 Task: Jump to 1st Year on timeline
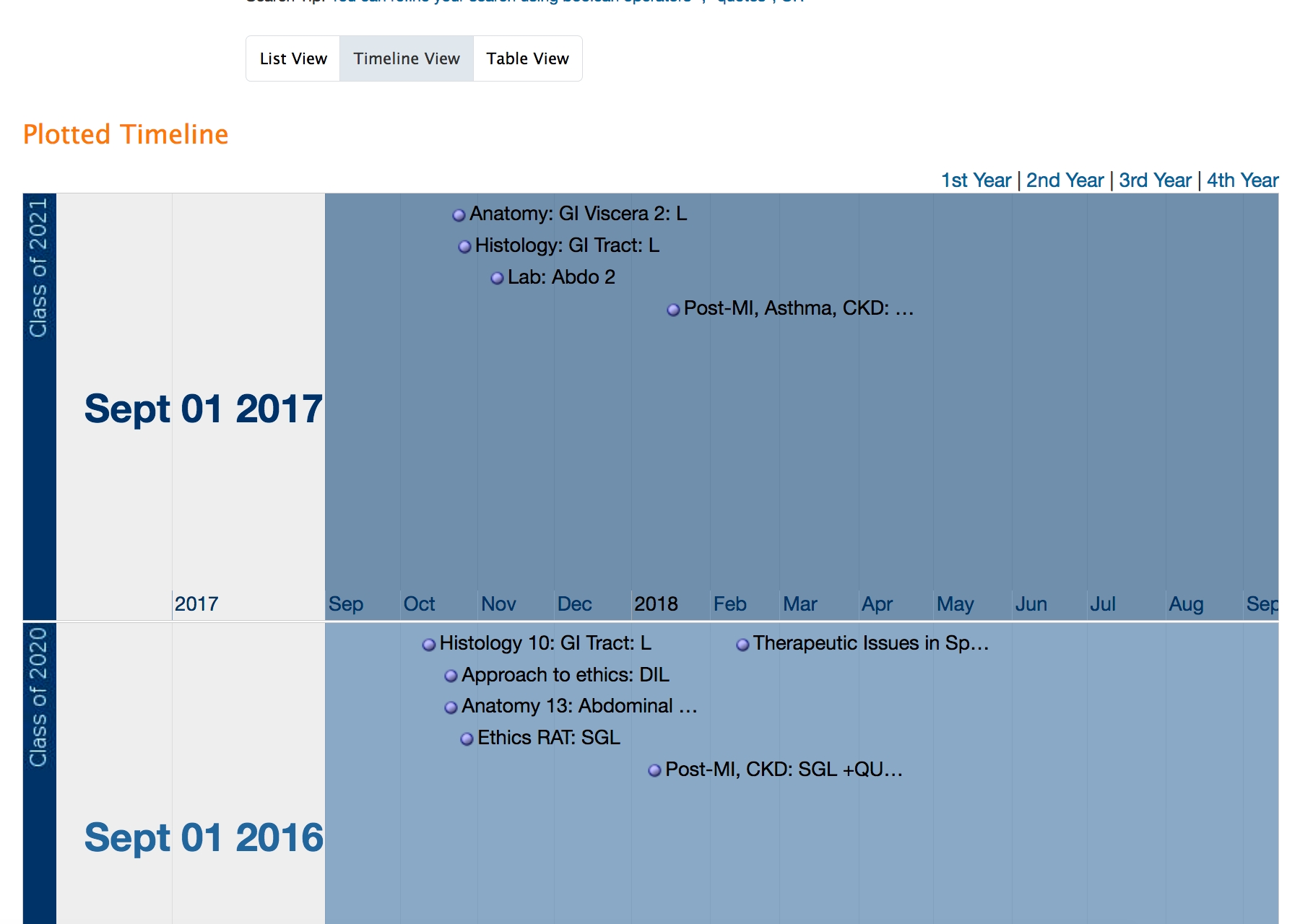point(976,180)
